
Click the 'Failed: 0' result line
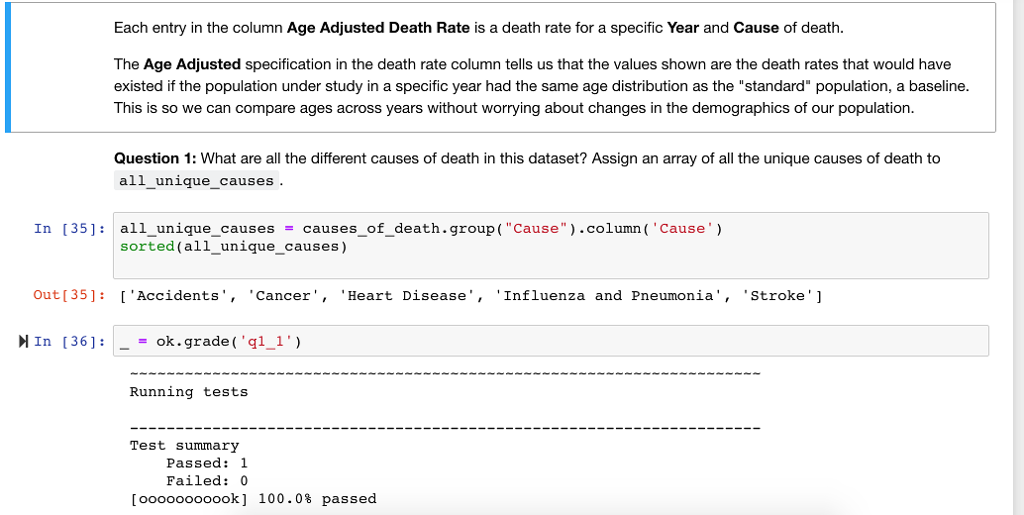(207, 480)
